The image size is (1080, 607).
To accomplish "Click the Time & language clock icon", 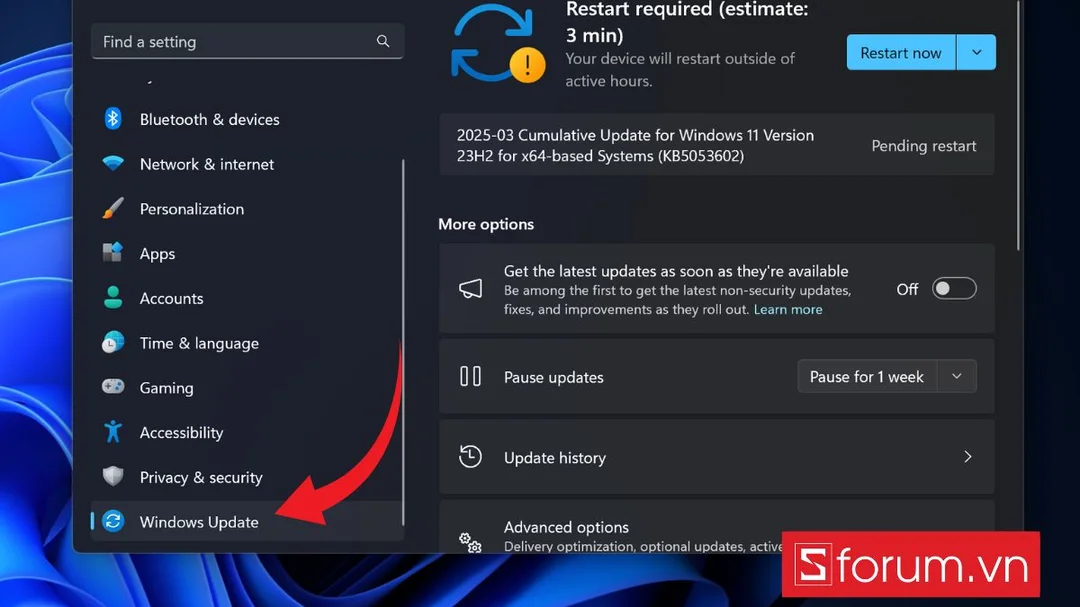I will [x=113, y=342].
